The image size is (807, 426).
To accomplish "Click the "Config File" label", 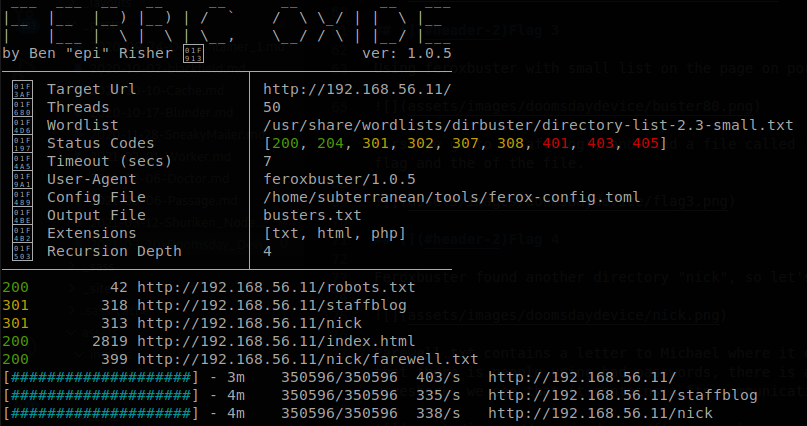I will point(96,198).
